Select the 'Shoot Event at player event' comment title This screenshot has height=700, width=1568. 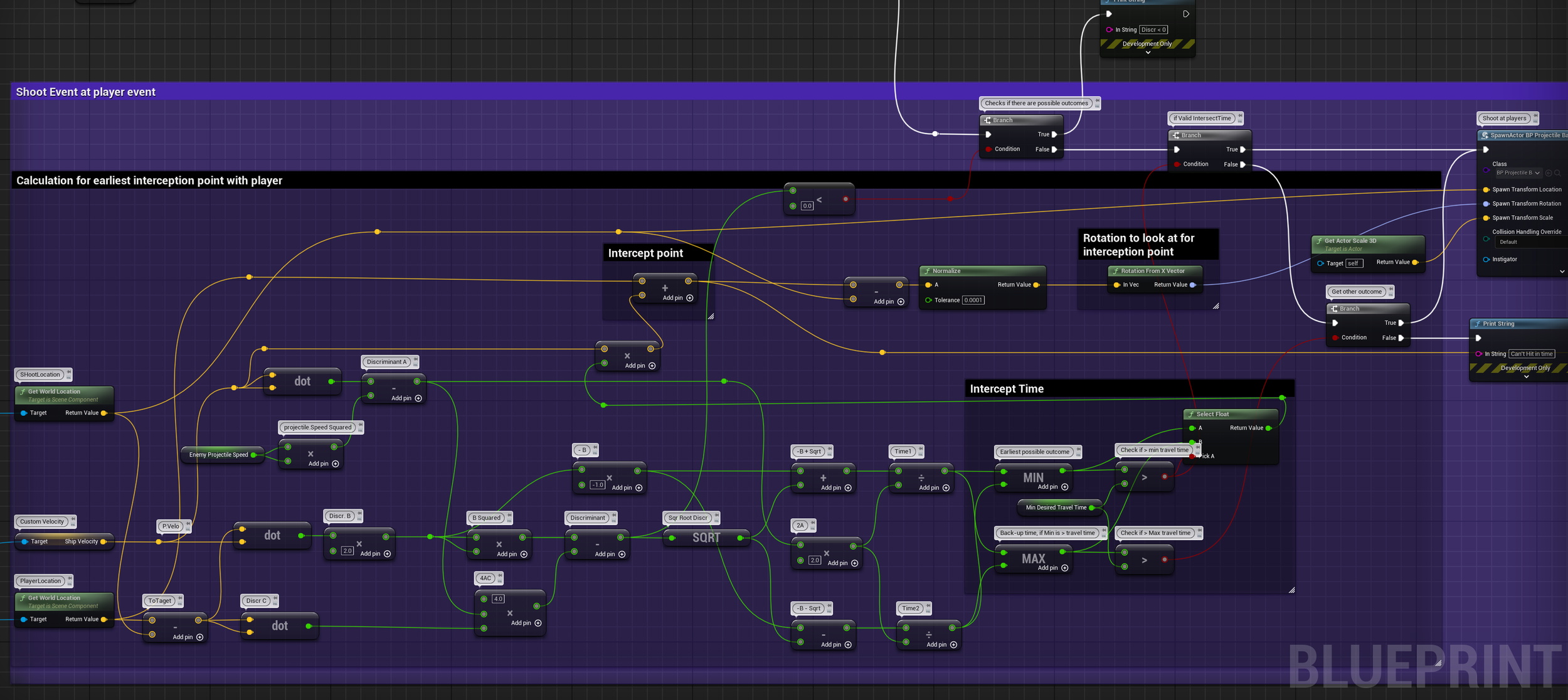coord(85,92)
